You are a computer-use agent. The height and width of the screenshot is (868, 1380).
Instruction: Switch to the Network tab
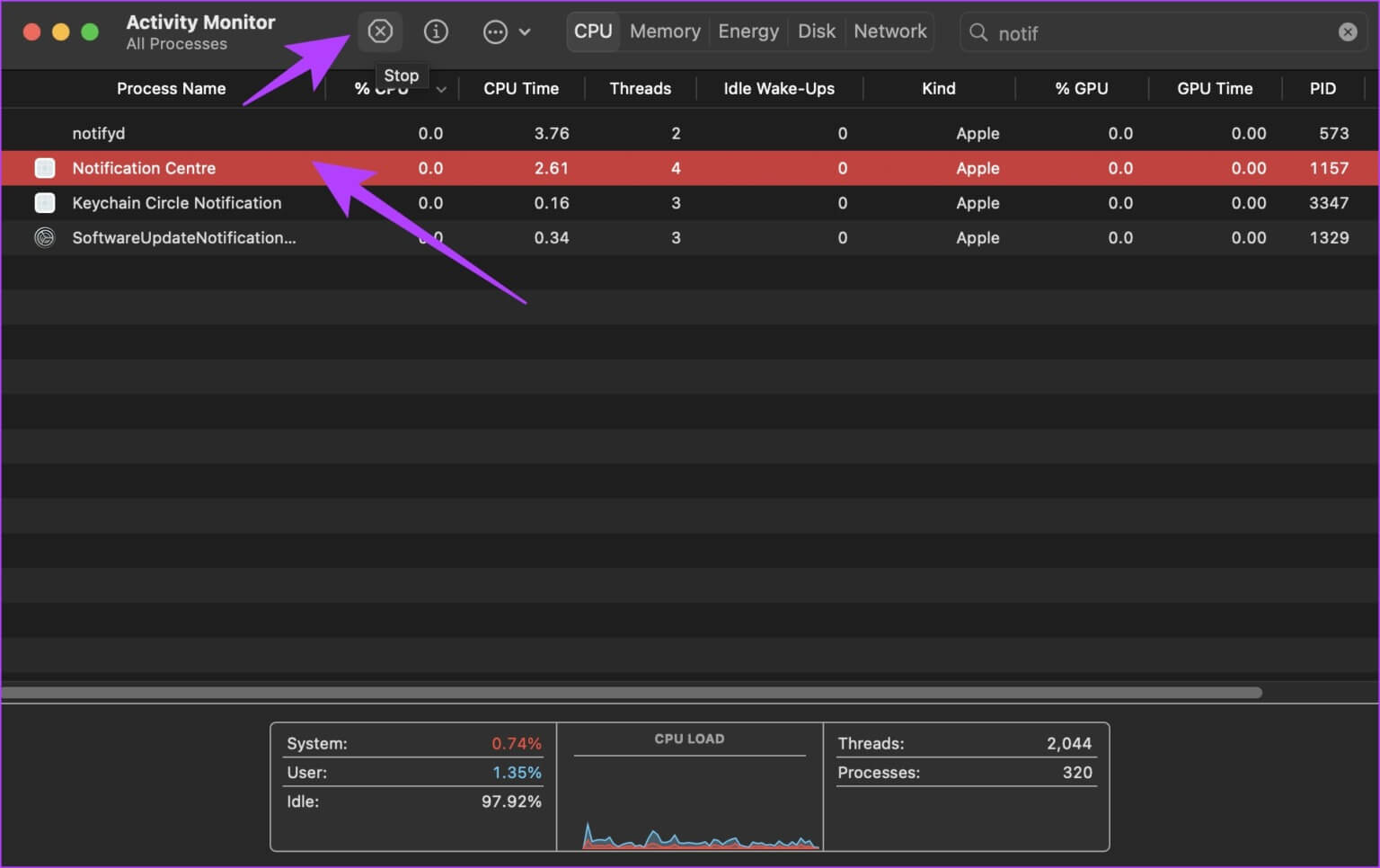click(890, 31)
